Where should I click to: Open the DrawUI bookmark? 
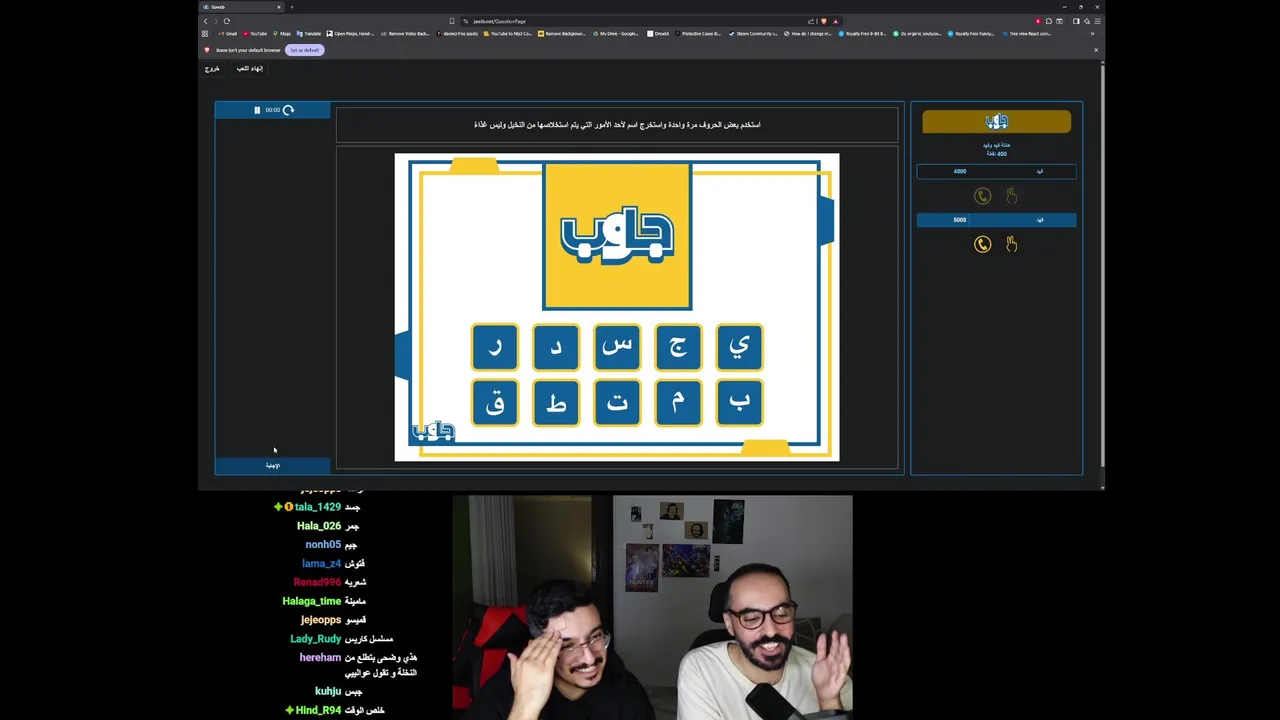tap(658, 34)
